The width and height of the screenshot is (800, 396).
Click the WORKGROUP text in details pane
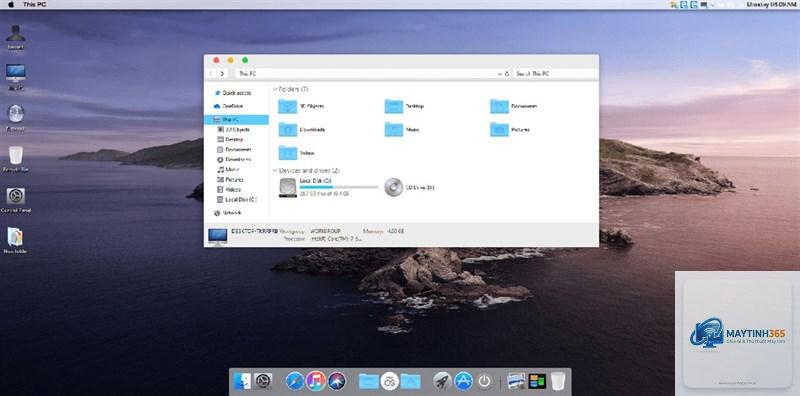(326, 231)
